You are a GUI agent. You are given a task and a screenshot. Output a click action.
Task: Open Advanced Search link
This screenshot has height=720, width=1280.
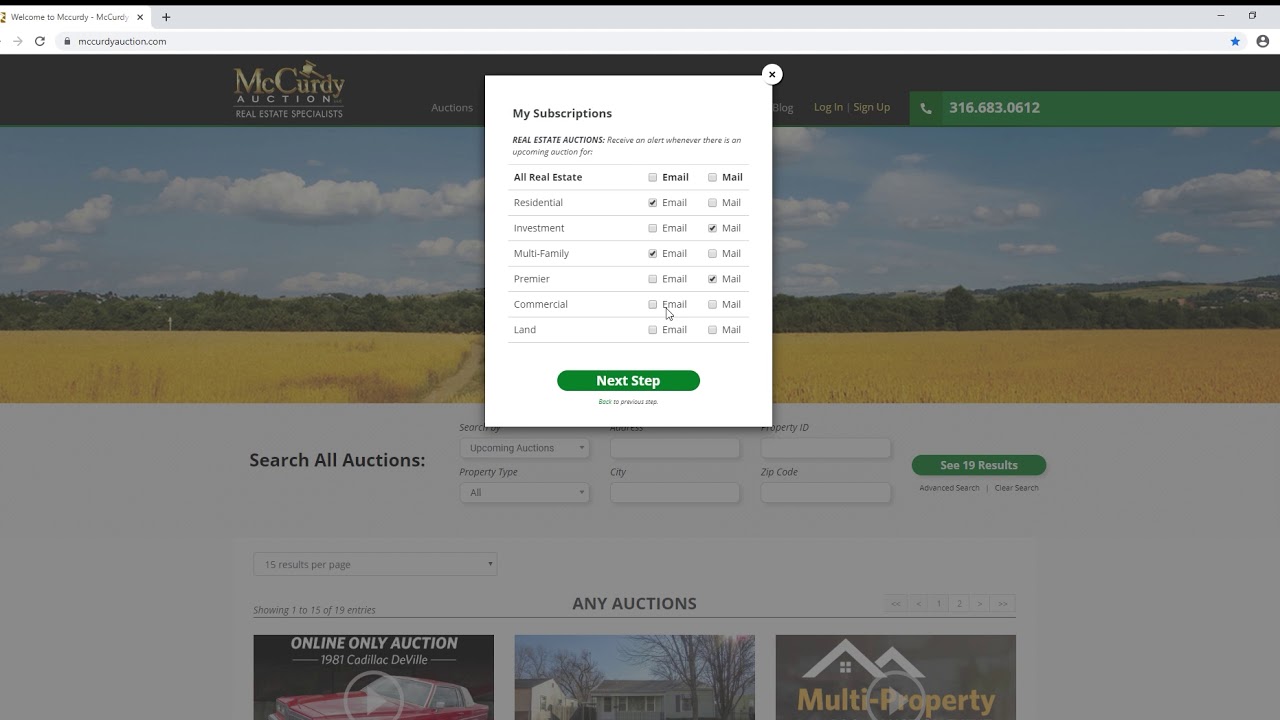coord(949,488)
